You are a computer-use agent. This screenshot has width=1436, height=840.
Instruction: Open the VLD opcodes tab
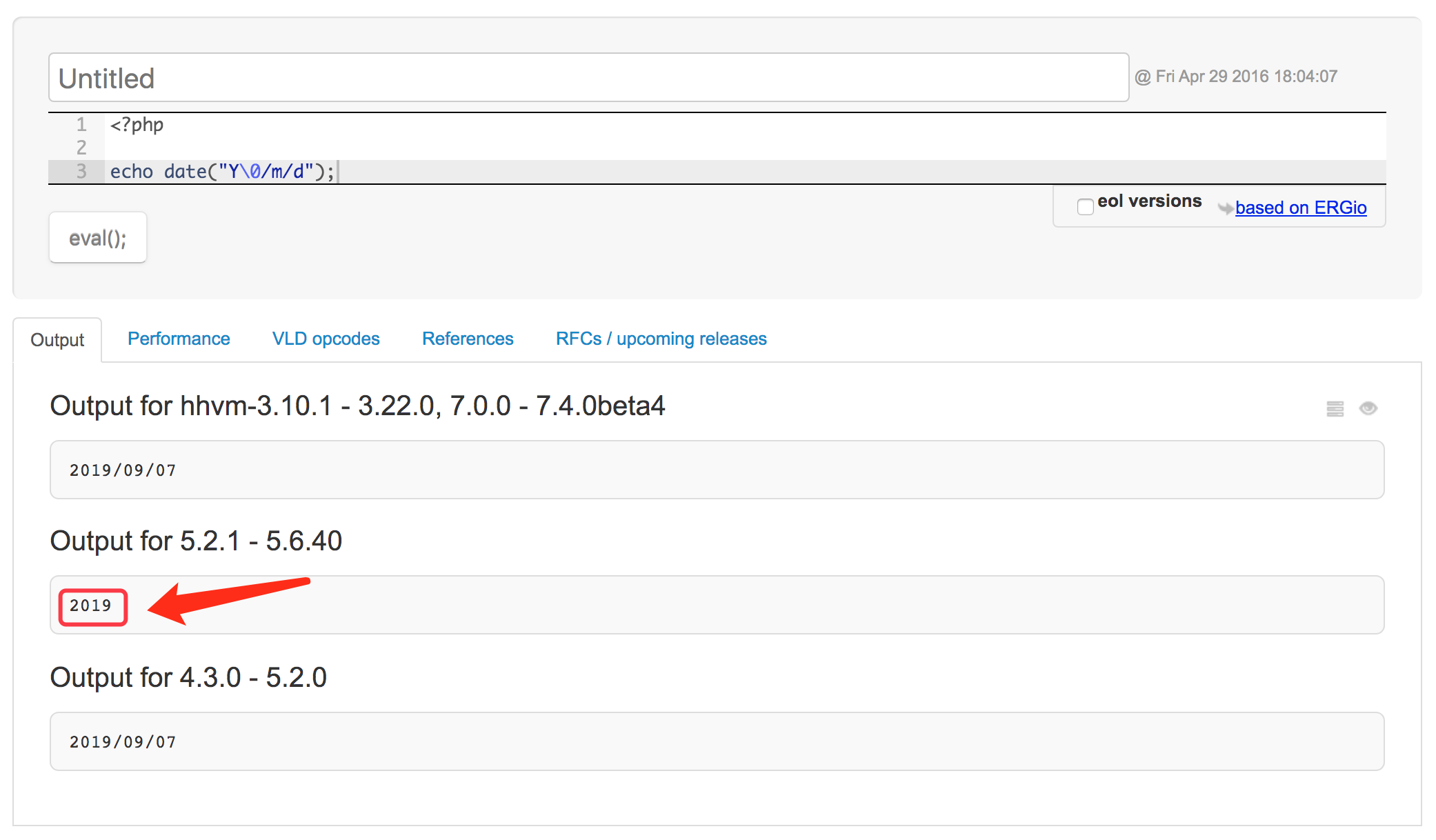(x=326, y=339)
